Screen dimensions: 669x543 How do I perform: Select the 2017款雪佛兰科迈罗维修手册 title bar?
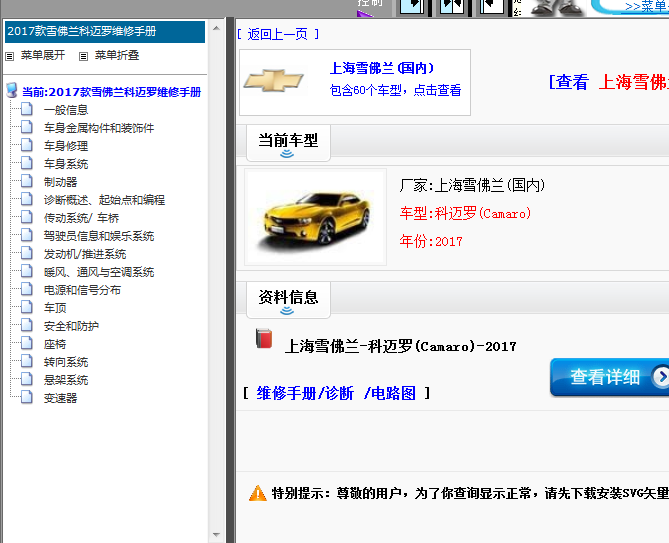click(105, 32)
